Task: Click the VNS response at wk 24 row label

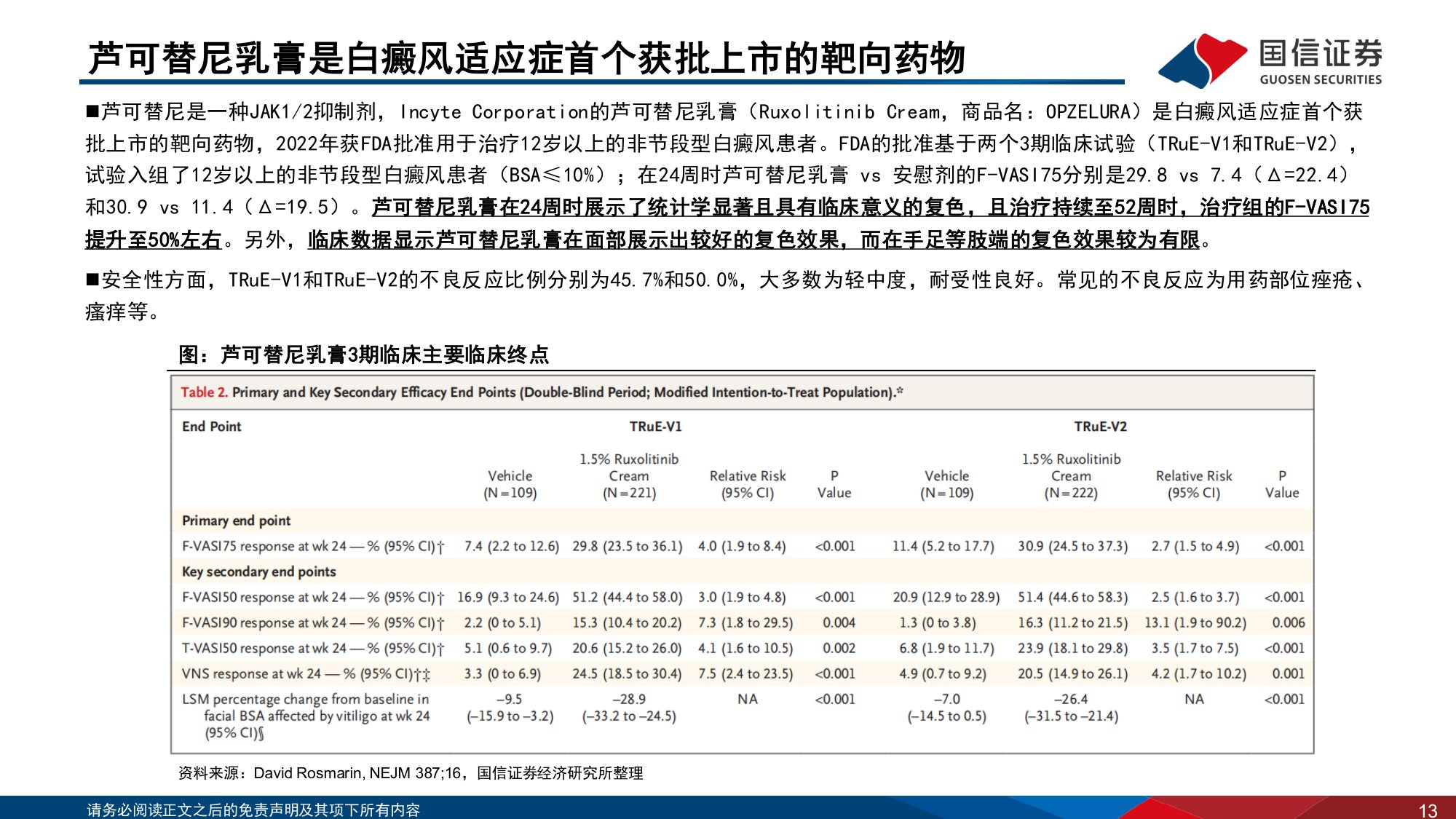Action: 306,673
